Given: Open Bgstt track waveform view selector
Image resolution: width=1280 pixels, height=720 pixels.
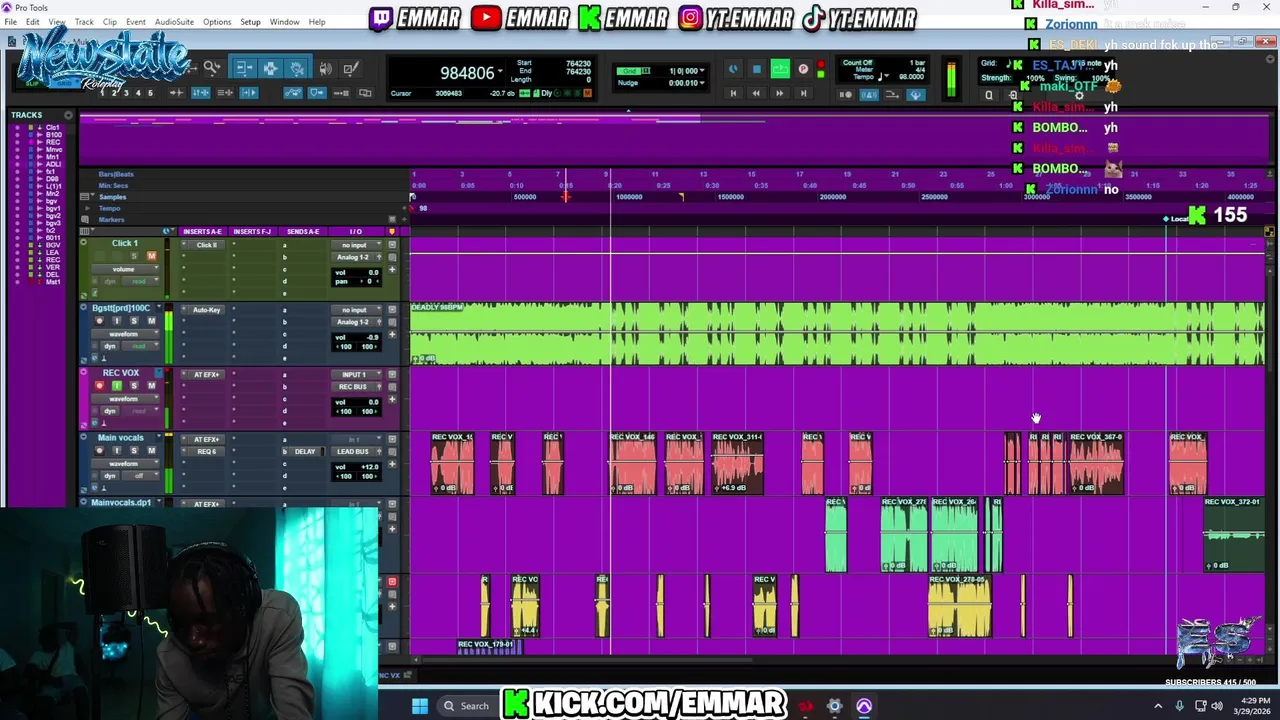Looking at the screenshot, I should pyautogui.click(x=125, y=334).
